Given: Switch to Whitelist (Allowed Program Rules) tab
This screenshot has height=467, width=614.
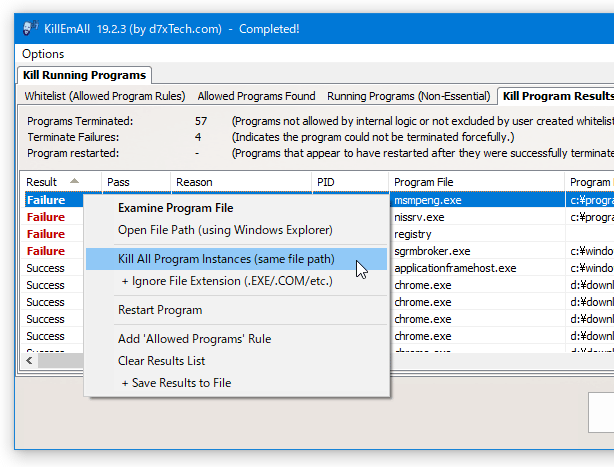Looking at the screenshot, I should coord(105,96).
